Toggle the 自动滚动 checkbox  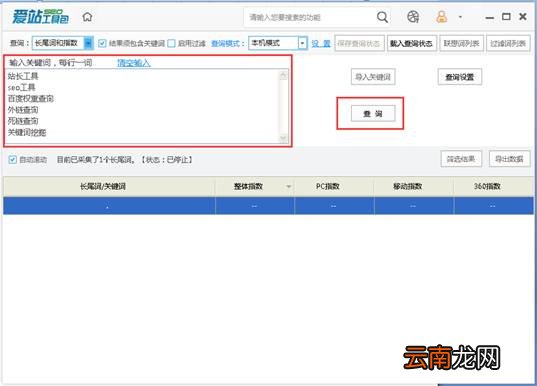[12, 160]
